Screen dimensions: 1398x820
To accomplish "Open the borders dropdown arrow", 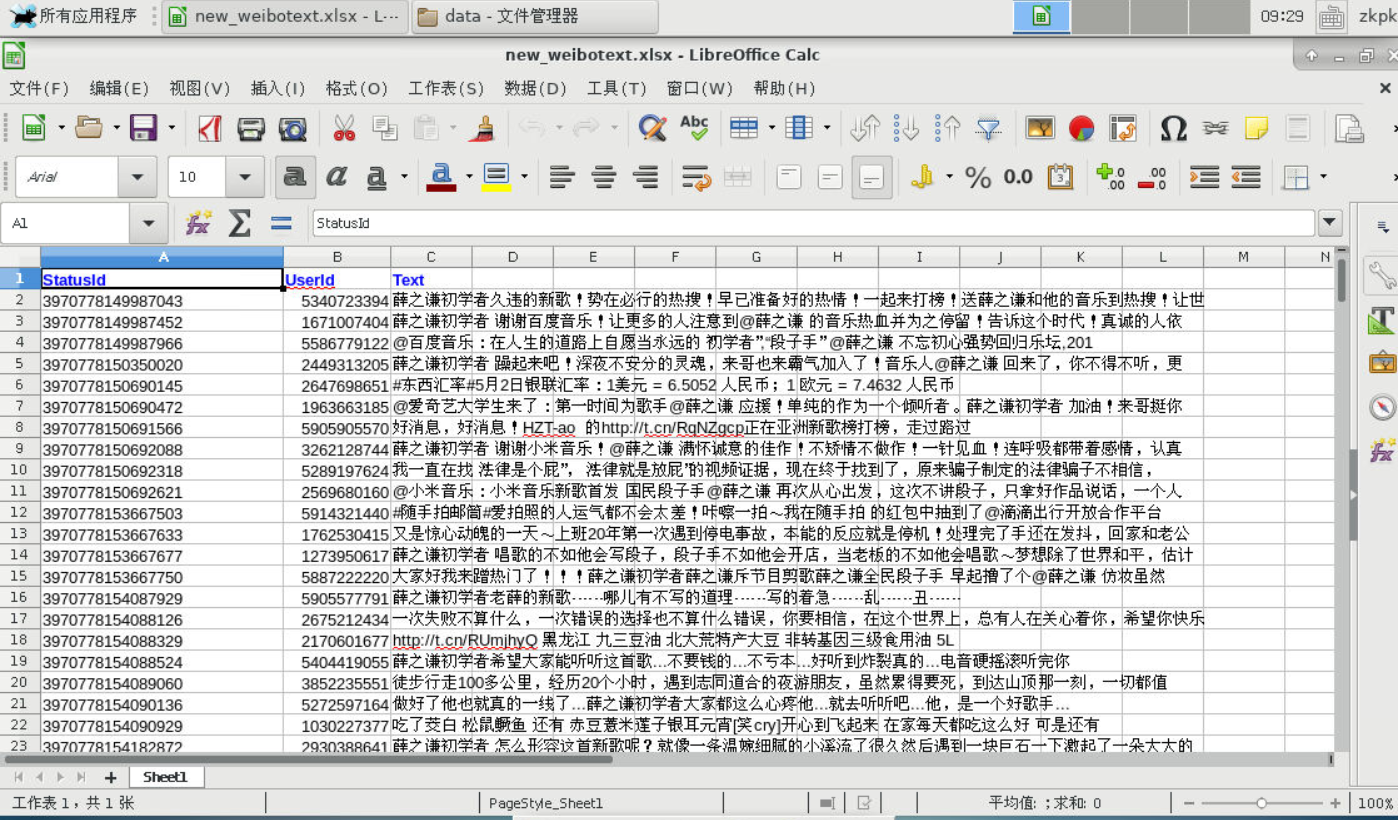I will [x=1322, y=177].
